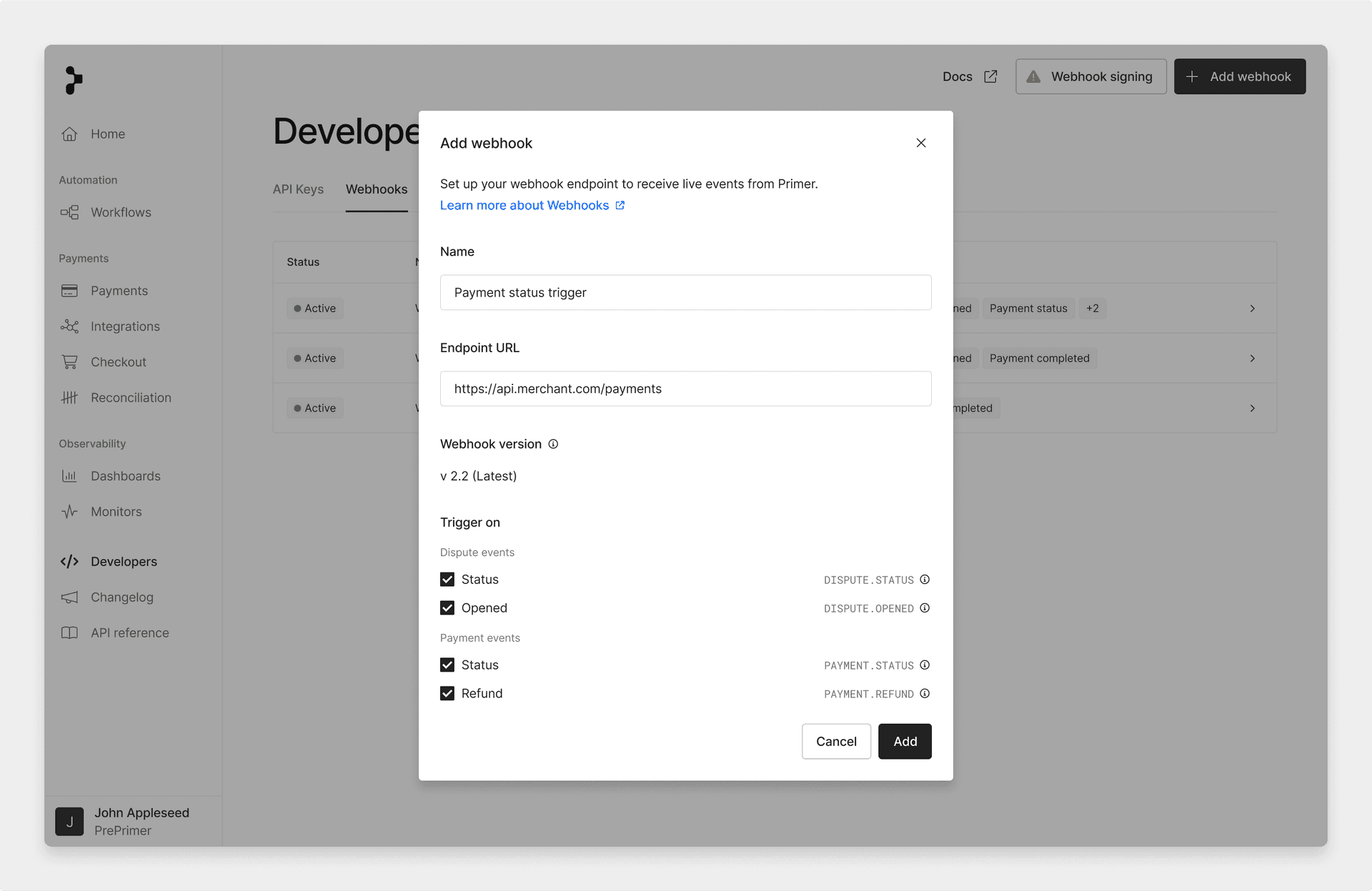This screenshot has height=891, width=1372.
Task: Click the Changelog megaphone icon
Action: [x=69, y=597]
